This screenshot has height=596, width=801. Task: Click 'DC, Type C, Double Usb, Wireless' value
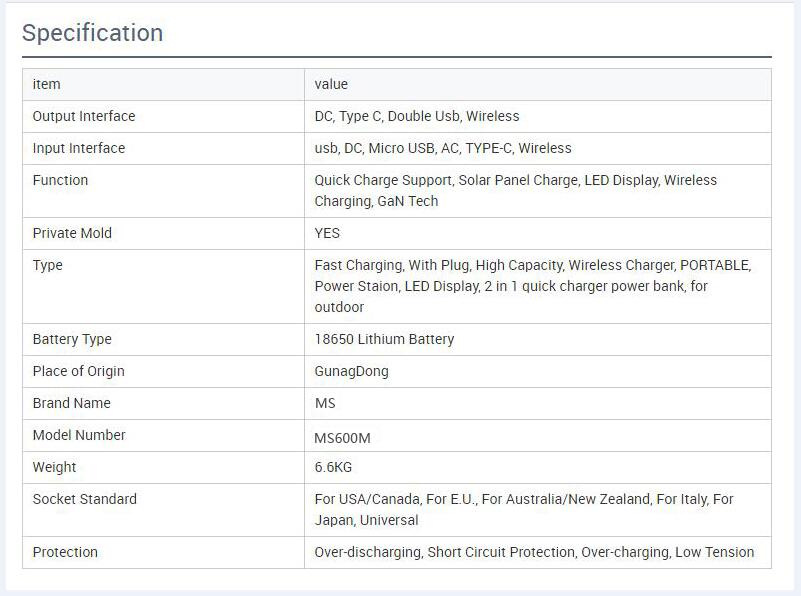(x=417, y=116)
